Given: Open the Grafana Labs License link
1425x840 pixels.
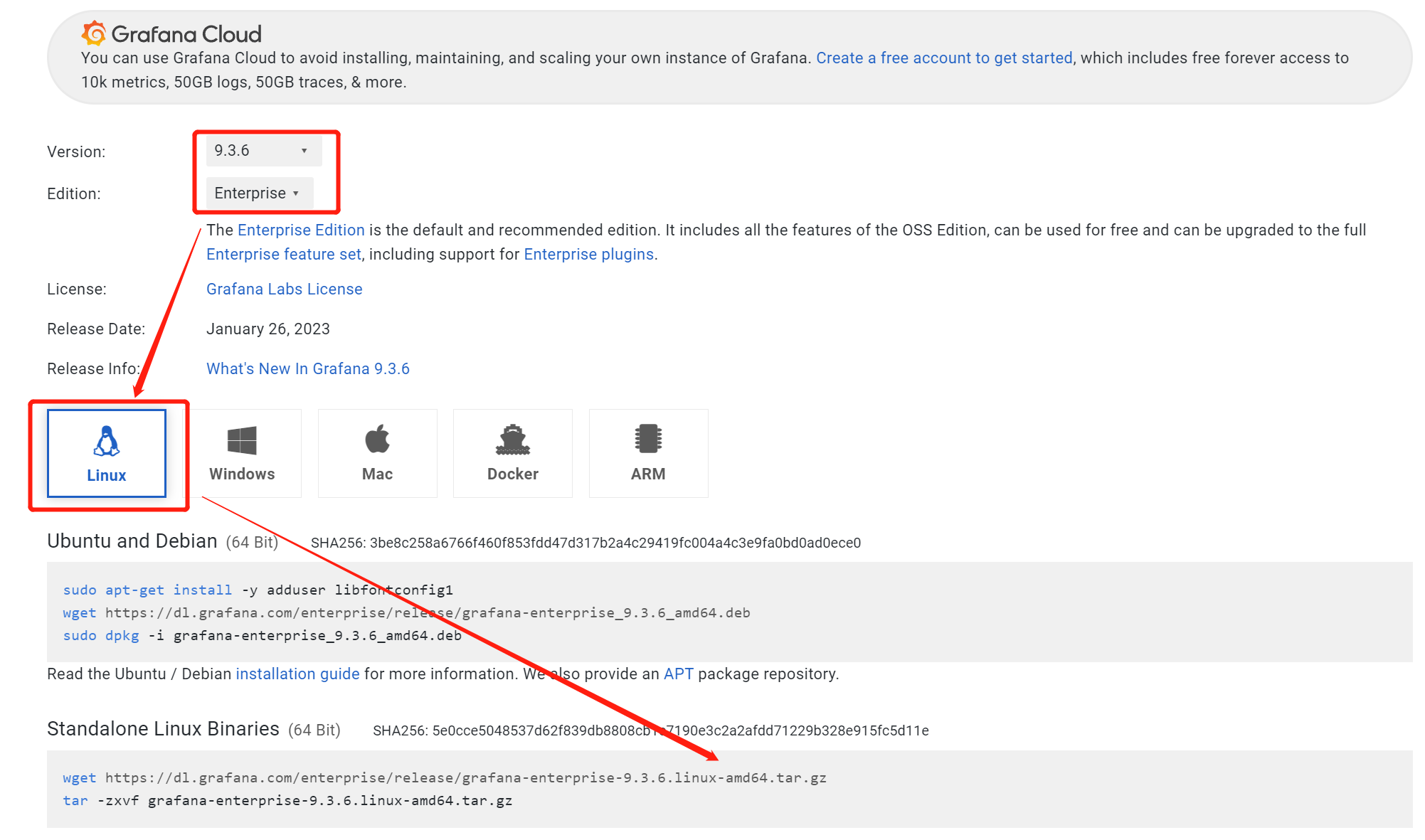Looking at the screenshot, I should [x=285, y=289].
